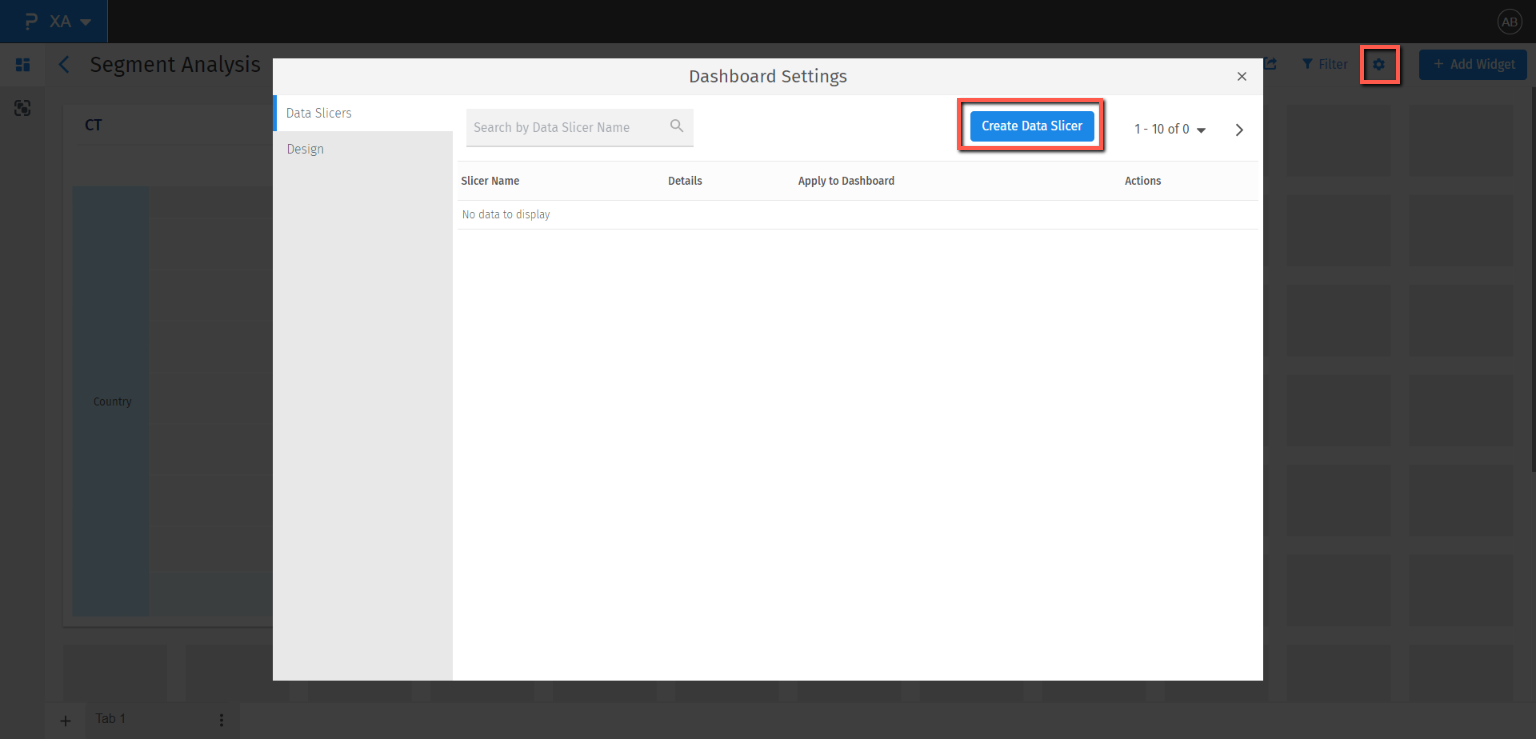Click the Slicer Name column header
Image resolution: width=1536 pixels, height=739 pixels.
tap(490, 181)
